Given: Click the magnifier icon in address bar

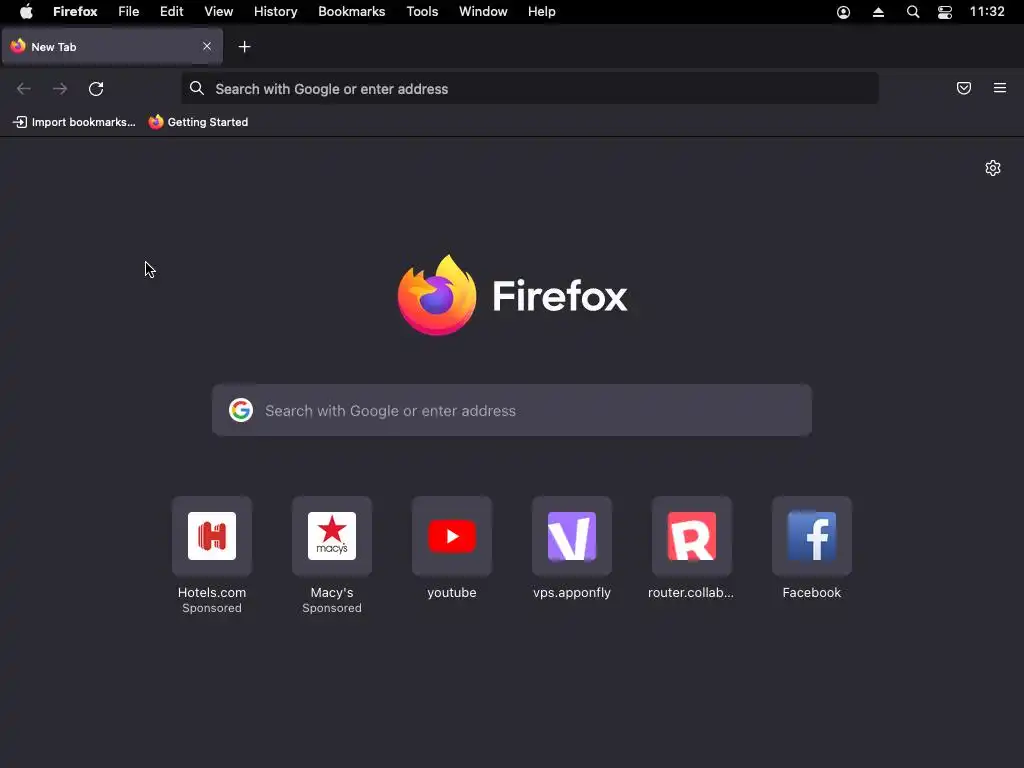Looking at the screenshot, I should (197, 88).
